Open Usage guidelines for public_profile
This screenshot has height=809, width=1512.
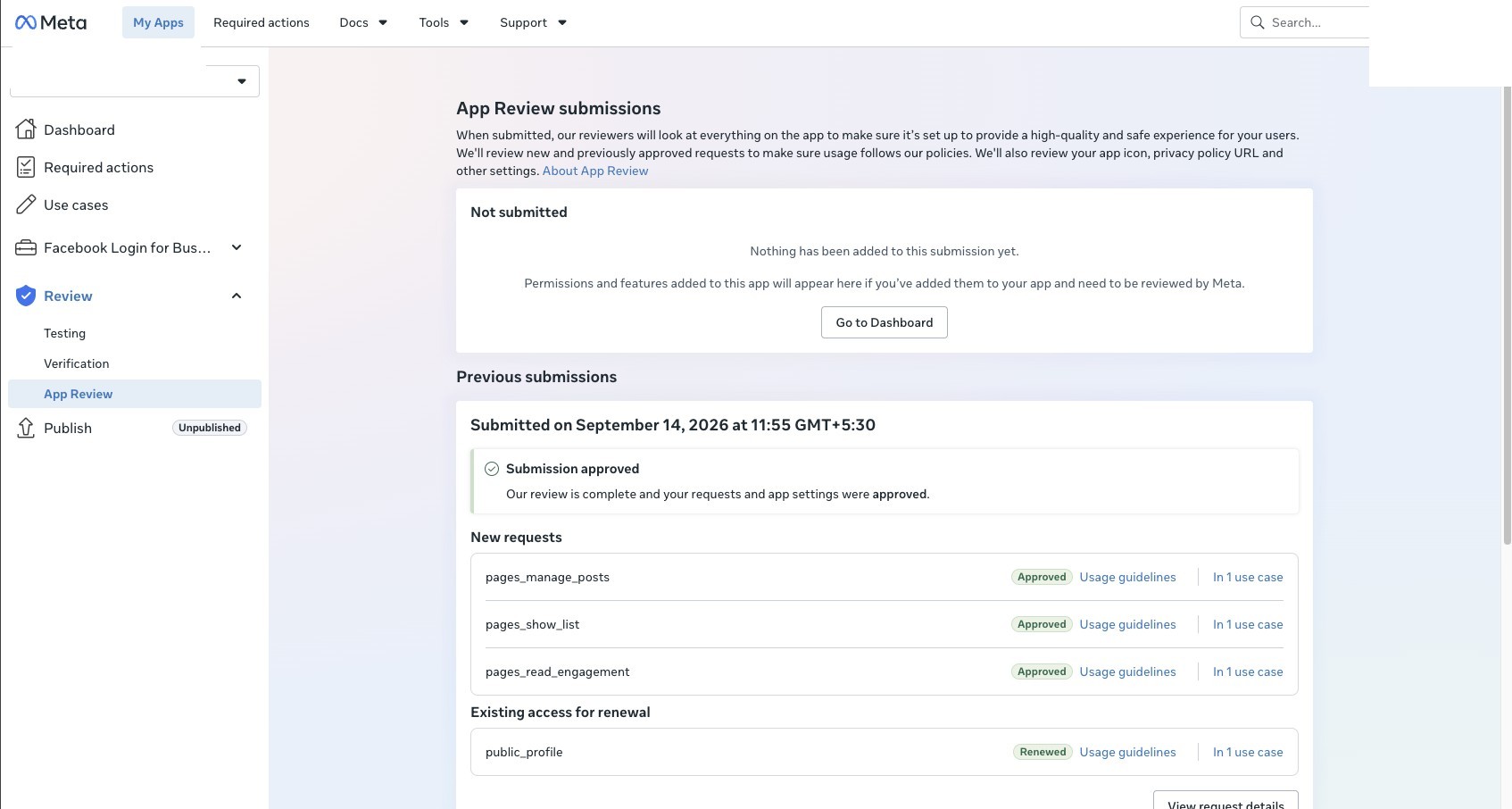coord(1127,752)
